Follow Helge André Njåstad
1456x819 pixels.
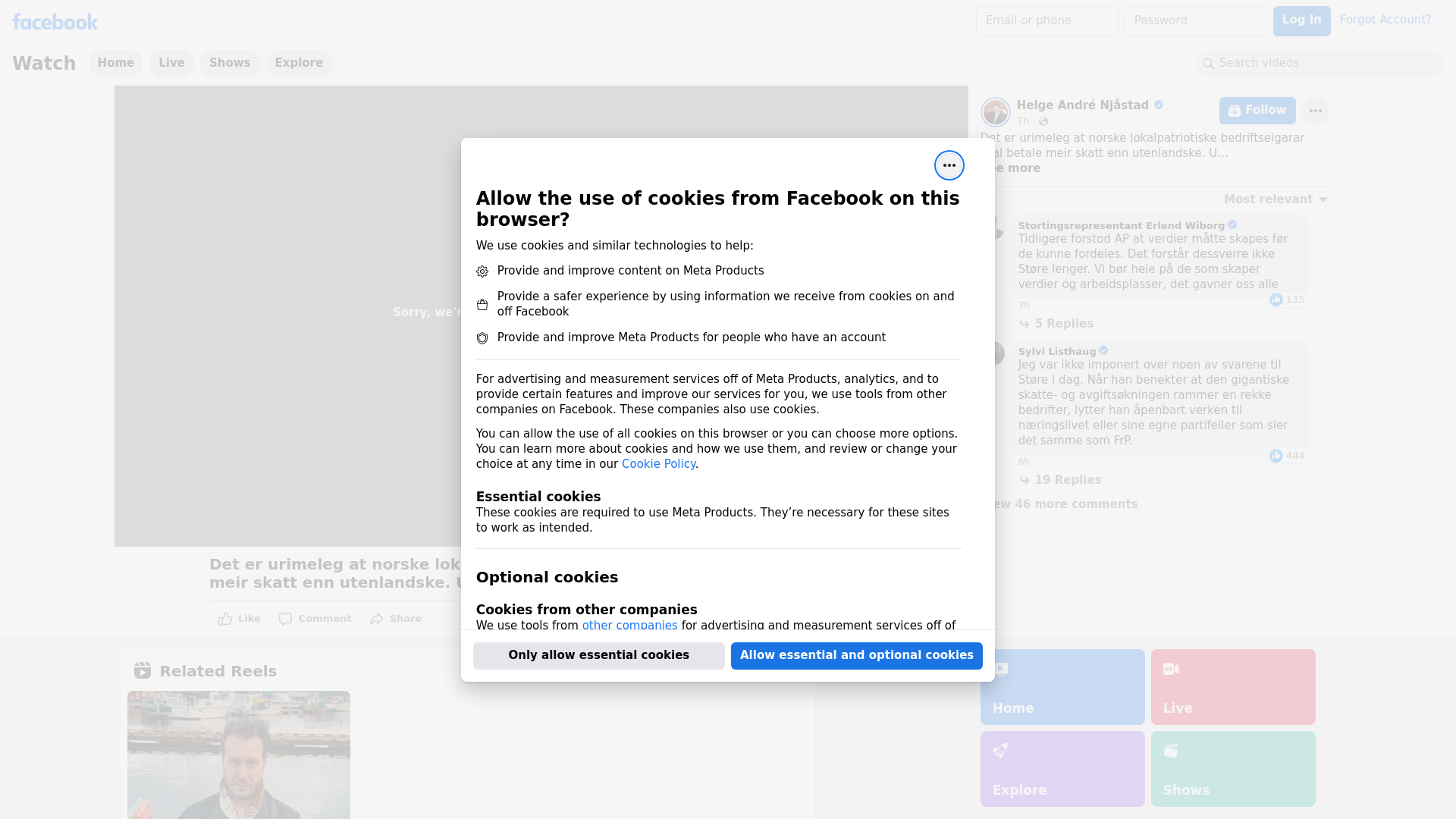(1257, 111)
